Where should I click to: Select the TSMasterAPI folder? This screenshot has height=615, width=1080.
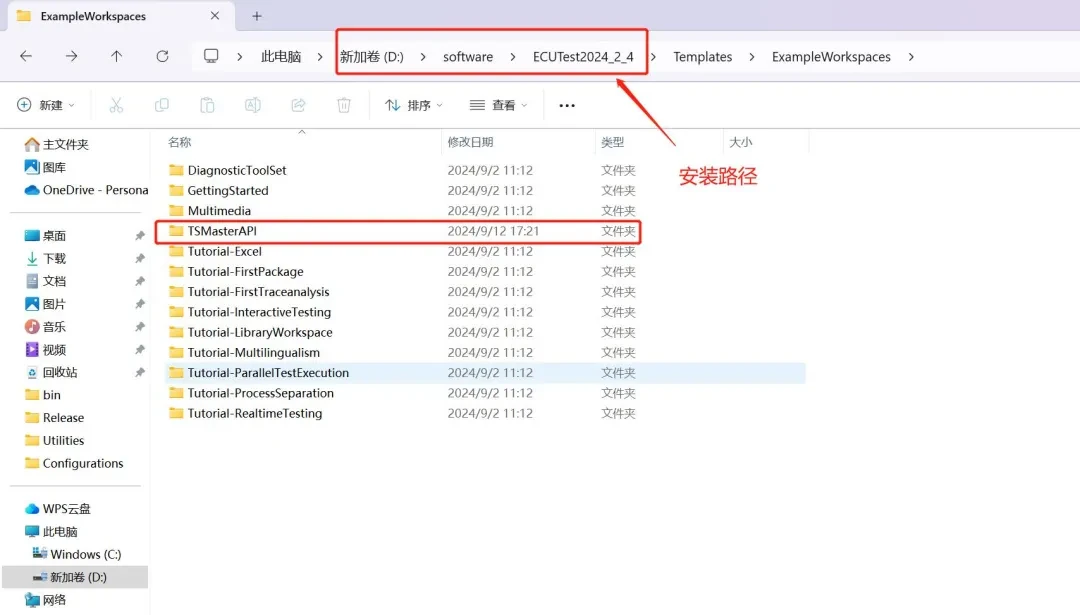(222, 231)
